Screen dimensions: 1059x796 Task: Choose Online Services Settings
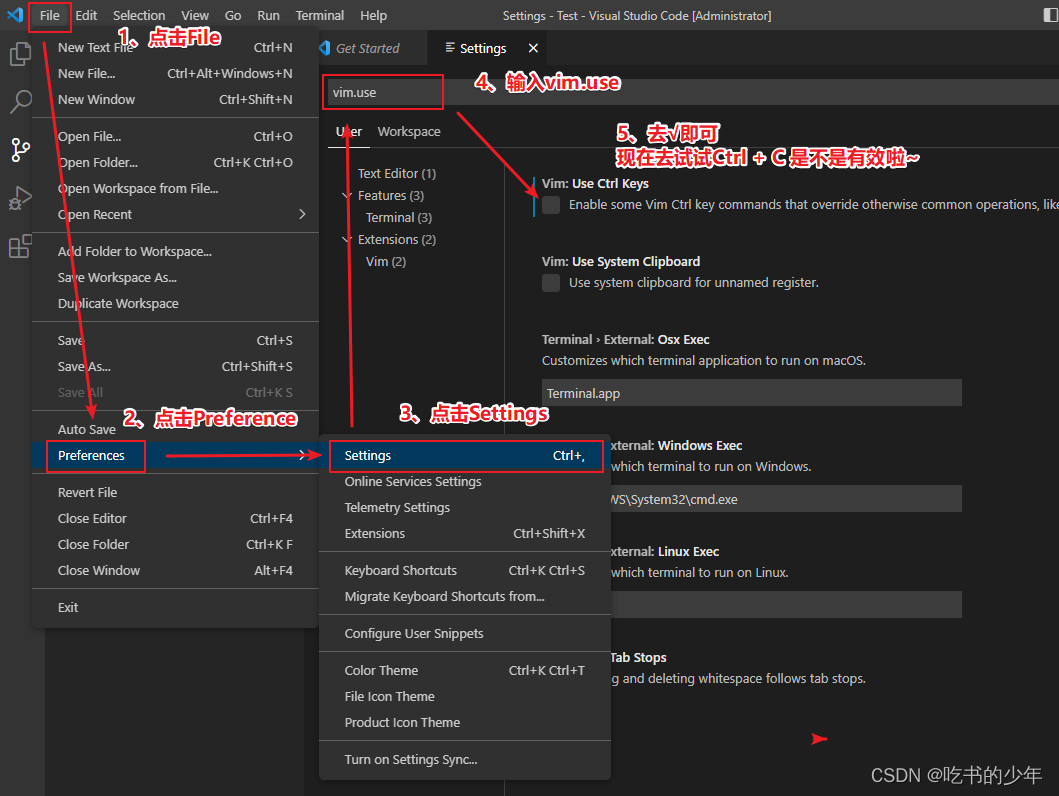465,481
